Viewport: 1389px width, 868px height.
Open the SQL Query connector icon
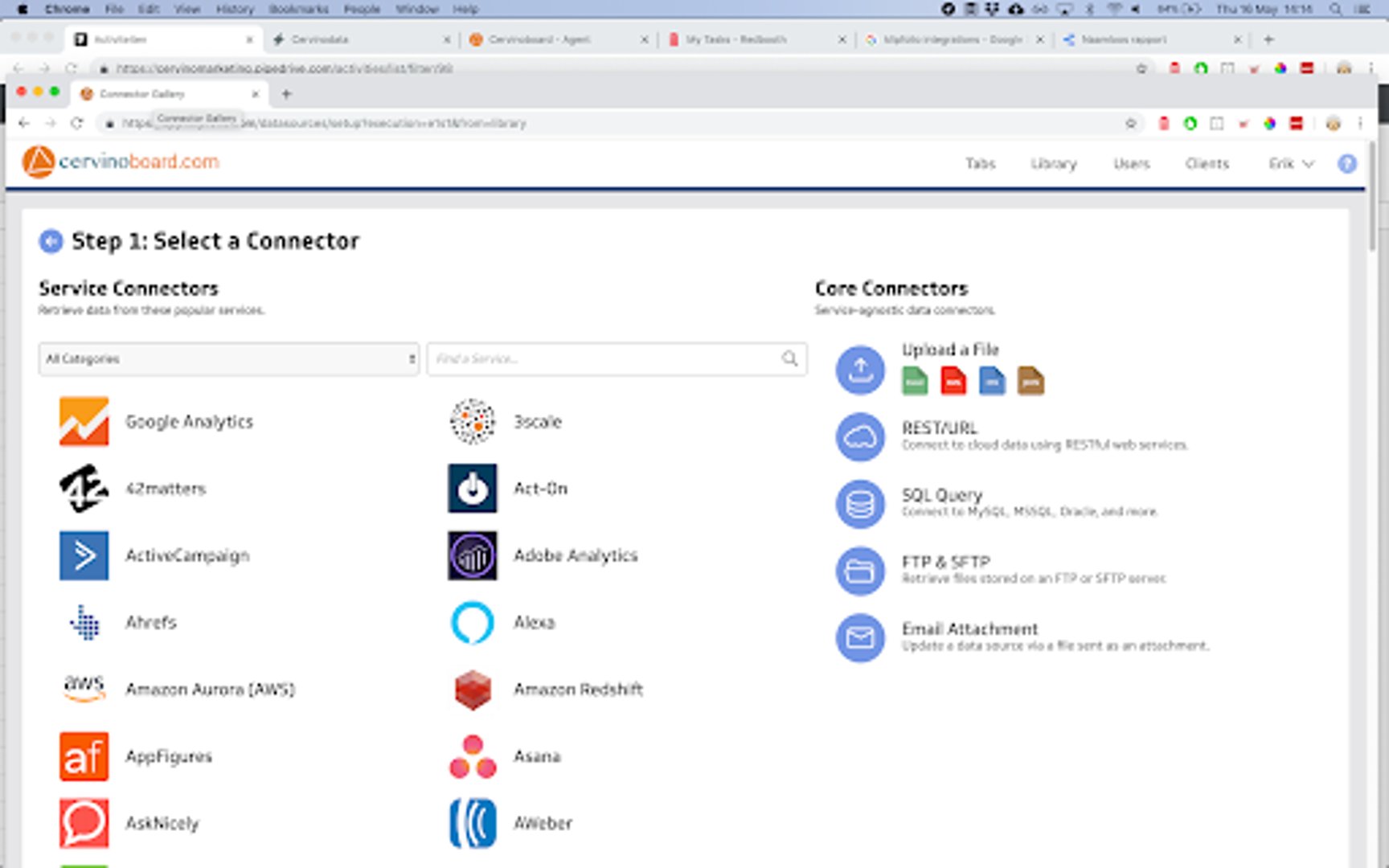pos(860,504)
